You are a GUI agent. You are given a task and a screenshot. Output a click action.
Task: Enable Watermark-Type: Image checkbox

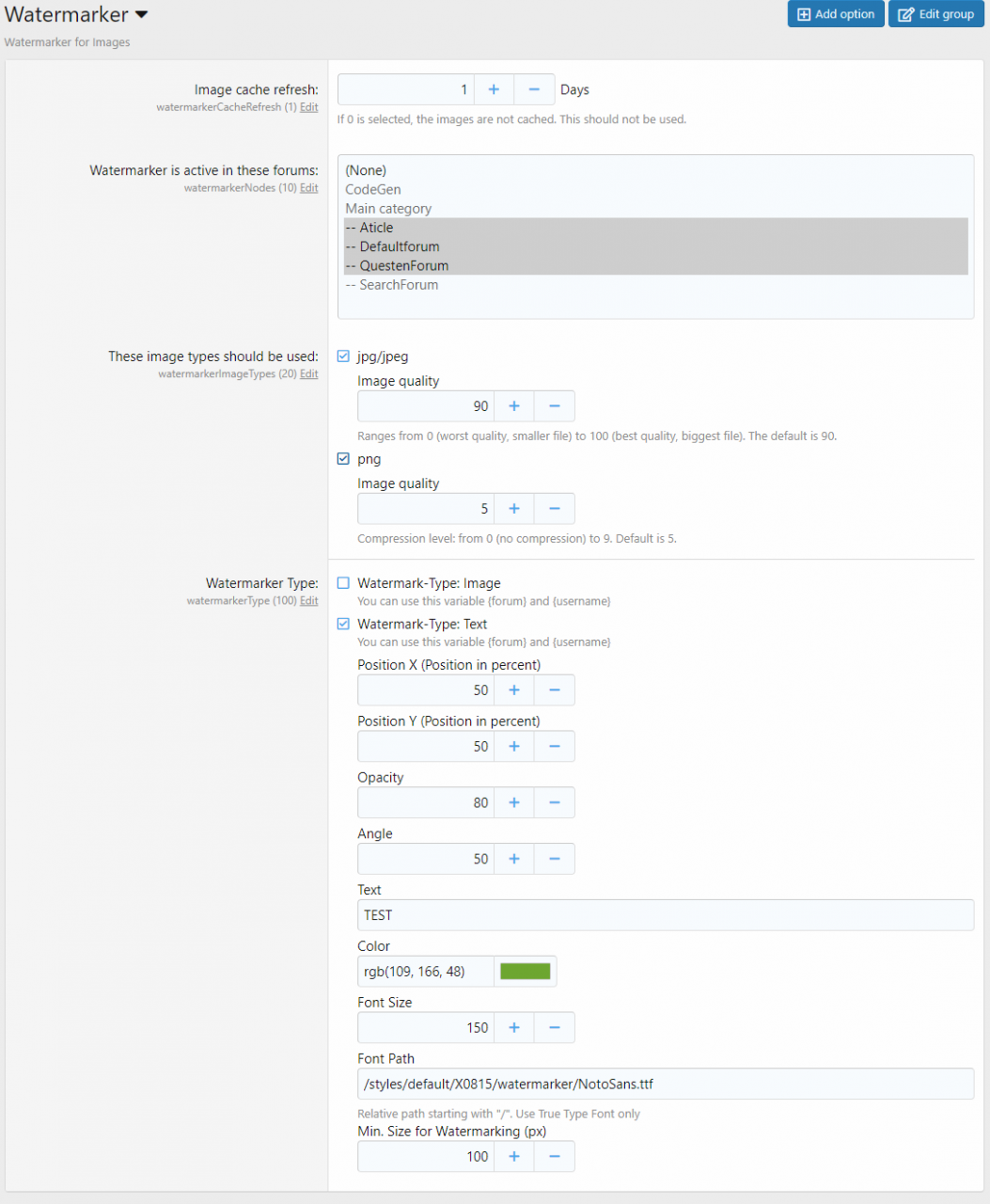coord(343,583)
